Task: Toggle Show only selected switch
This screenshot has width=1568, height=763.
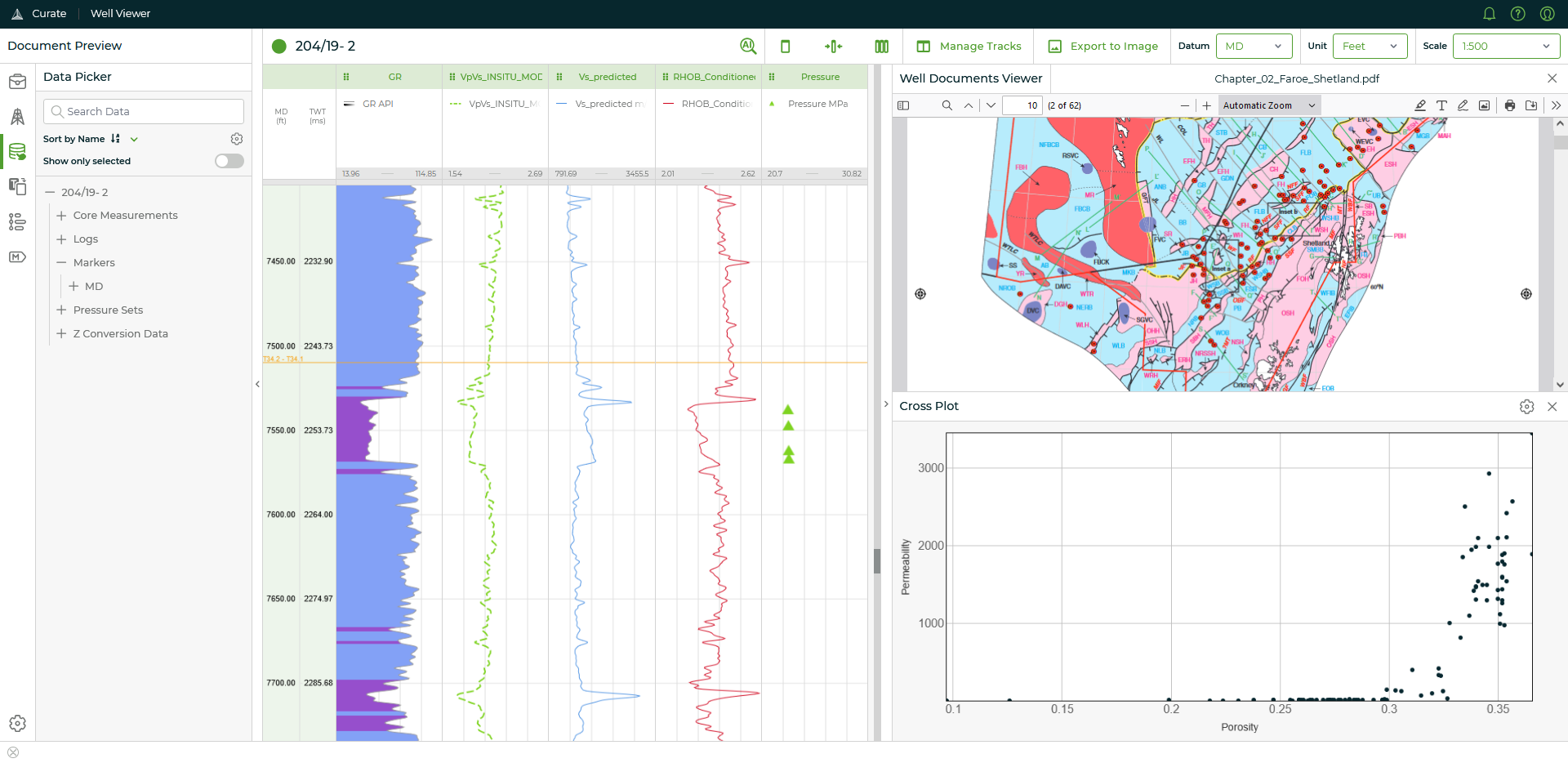Action: pos(229,161)
